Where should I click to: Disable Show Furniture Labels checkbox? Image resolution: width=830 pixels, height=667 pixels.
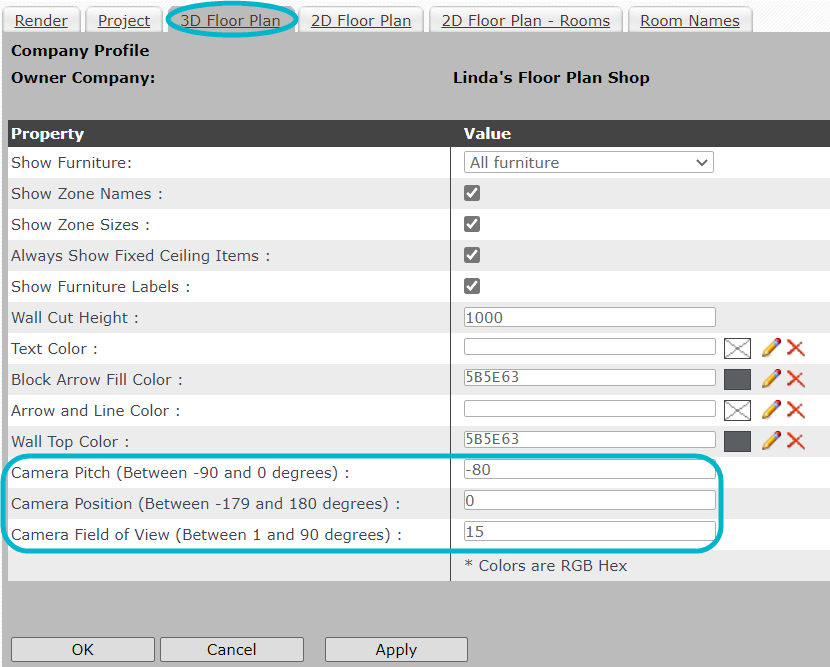point(472,286)
